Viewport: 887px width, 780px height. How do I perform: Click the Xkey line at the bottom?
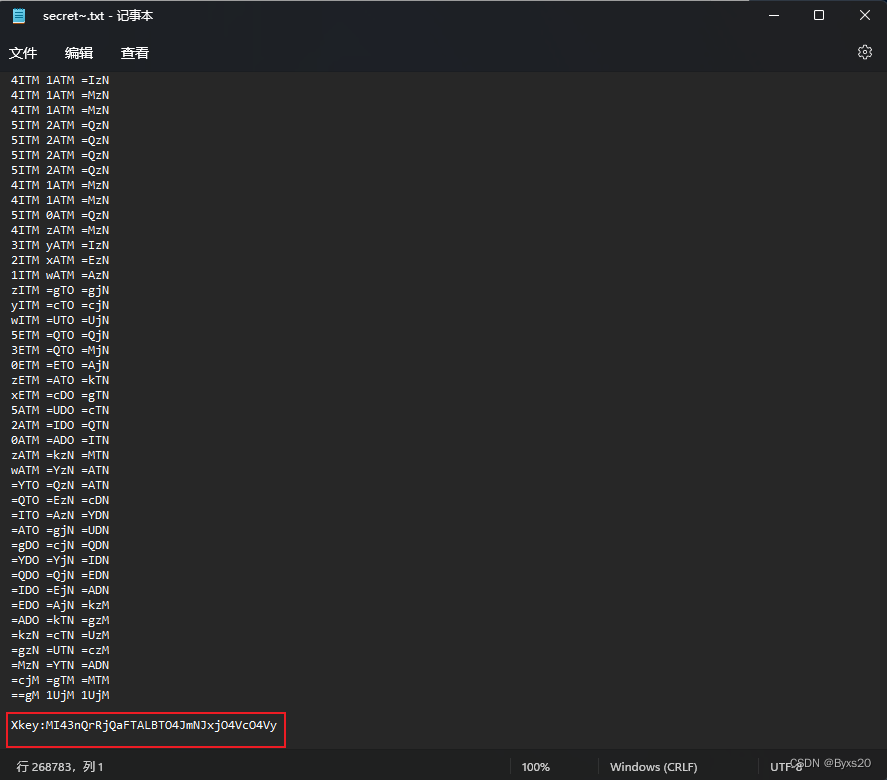coord(144,725)
